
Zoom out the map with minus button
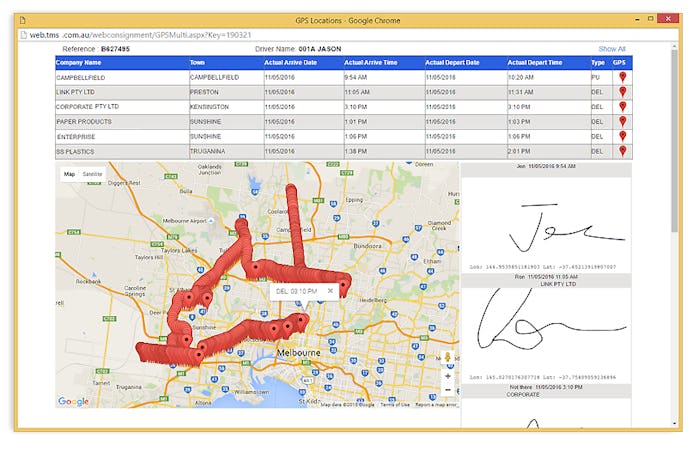(x=448, y=390)
